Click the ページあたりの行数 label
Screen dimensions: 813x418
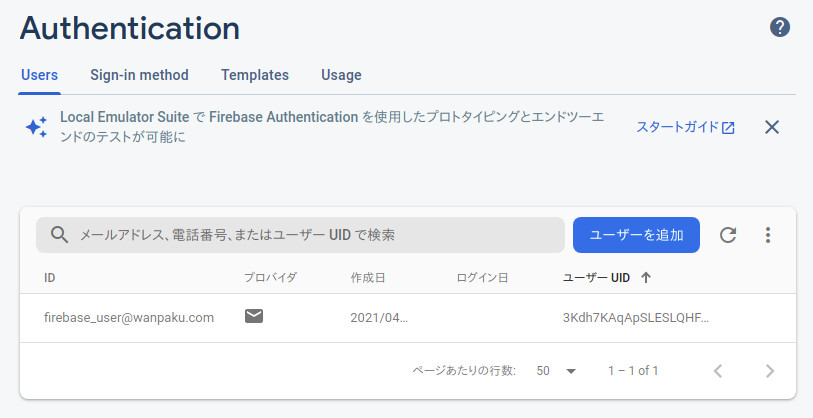point(464,371)
